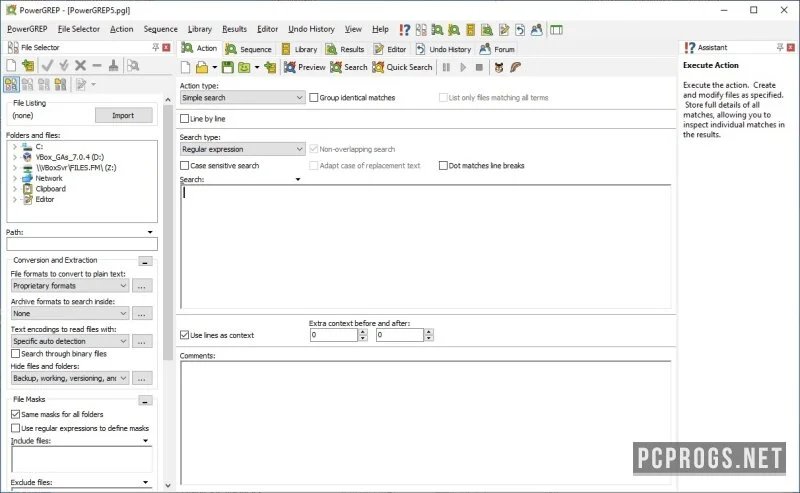800x493 pixels.
Task: Click the new action blank page icon
Action: [185, 67]
